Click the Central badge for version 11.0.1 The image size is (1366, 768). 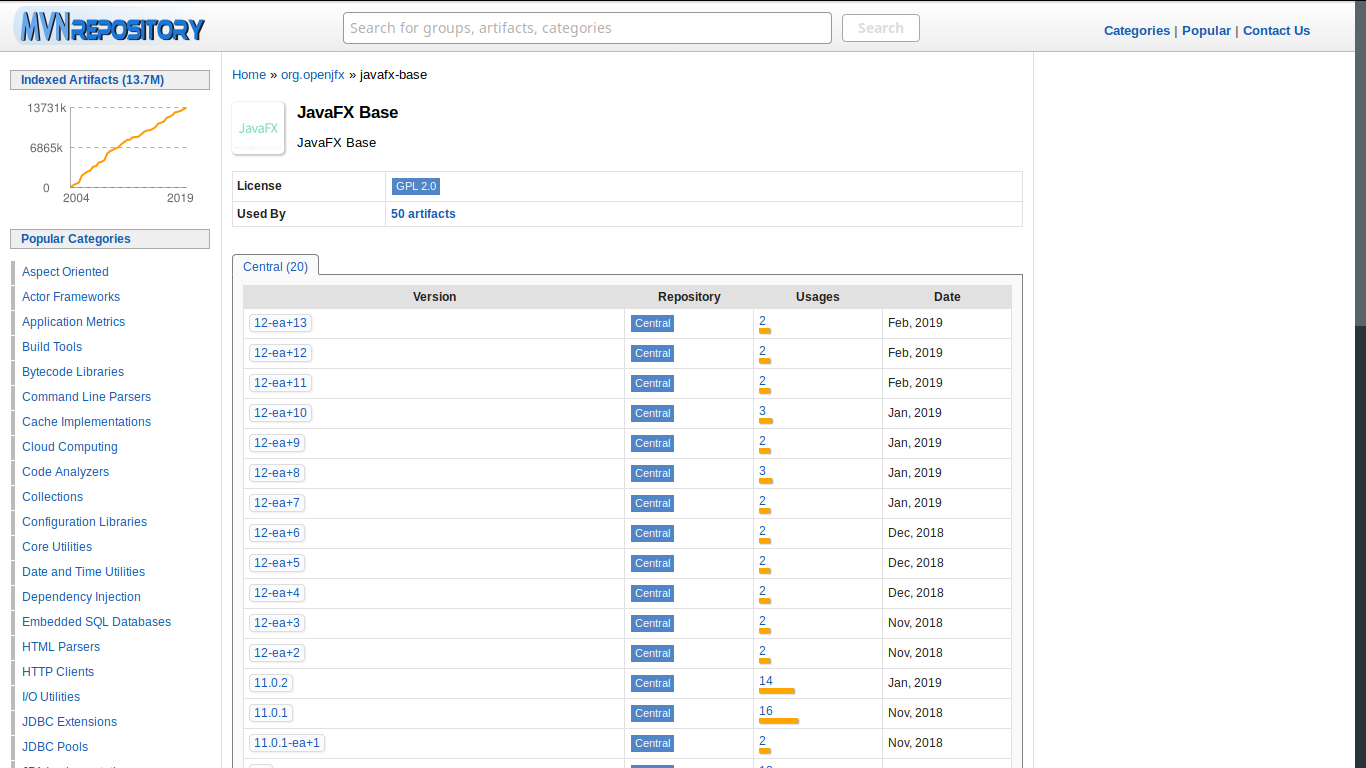pos(652,713)
